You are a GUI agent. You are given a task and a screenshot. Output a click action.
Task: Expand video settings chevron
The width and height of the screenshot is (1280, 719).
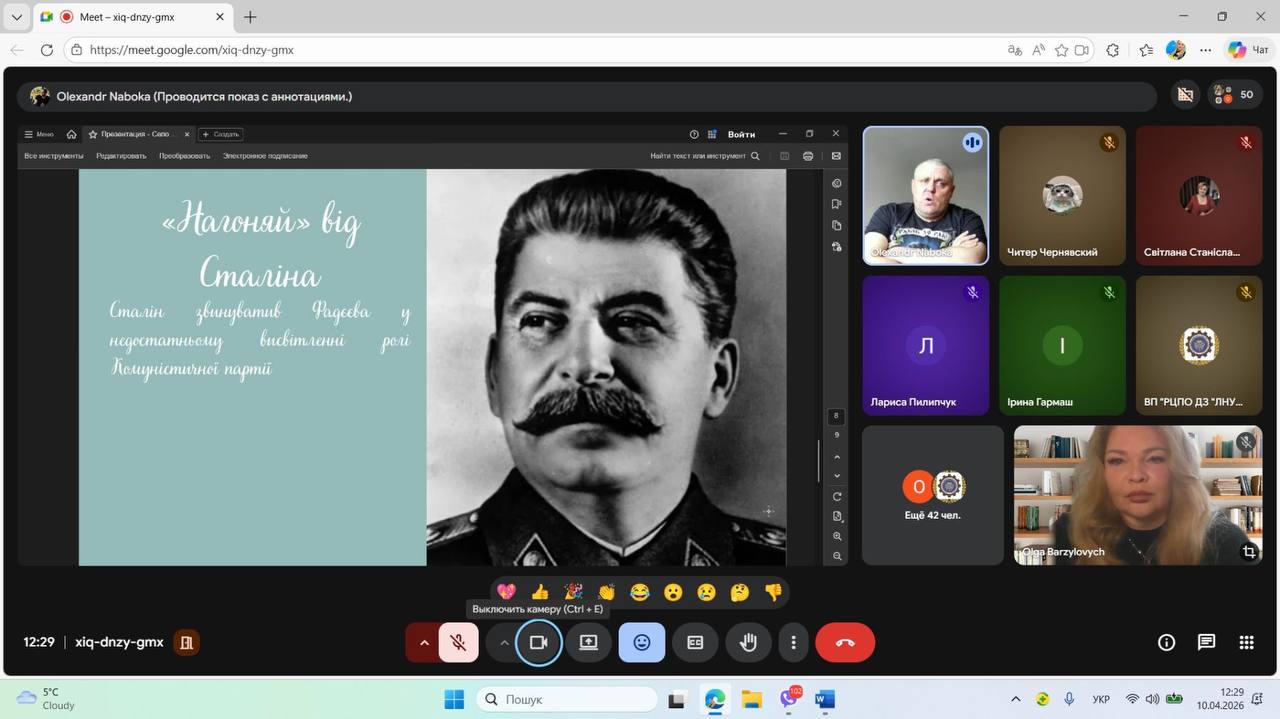pos(503,643)
